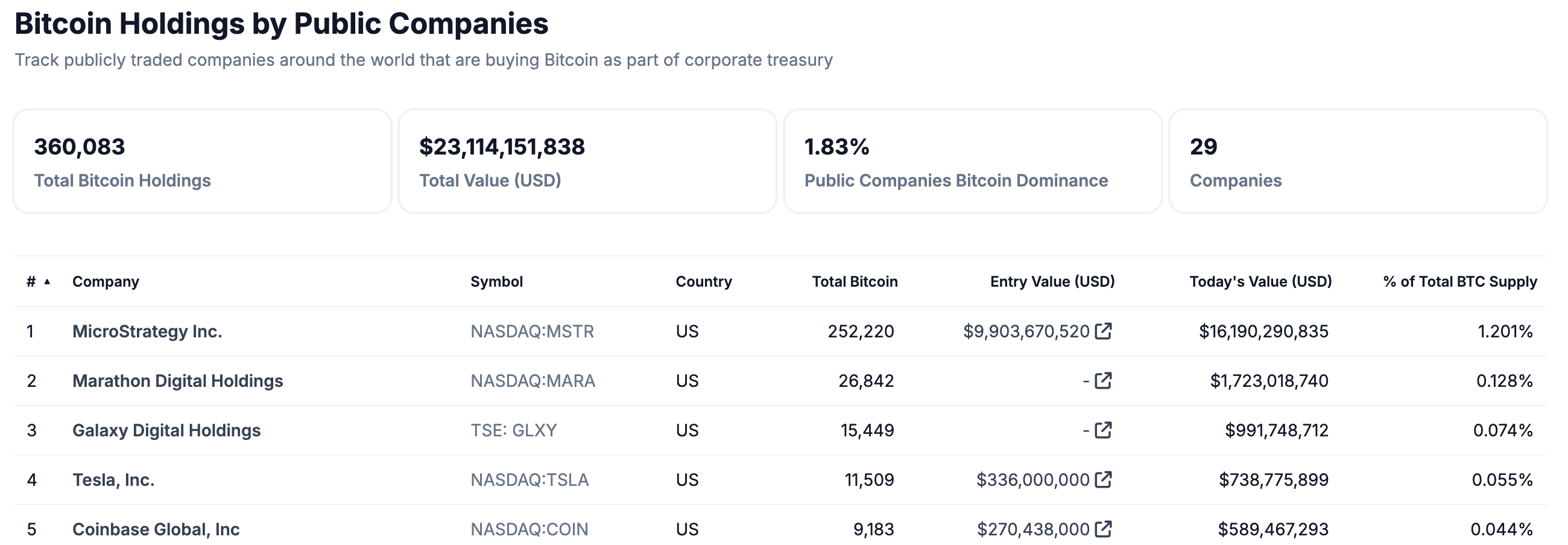Sort by the Total Bitcoin column header

click(x=854, y=281)
